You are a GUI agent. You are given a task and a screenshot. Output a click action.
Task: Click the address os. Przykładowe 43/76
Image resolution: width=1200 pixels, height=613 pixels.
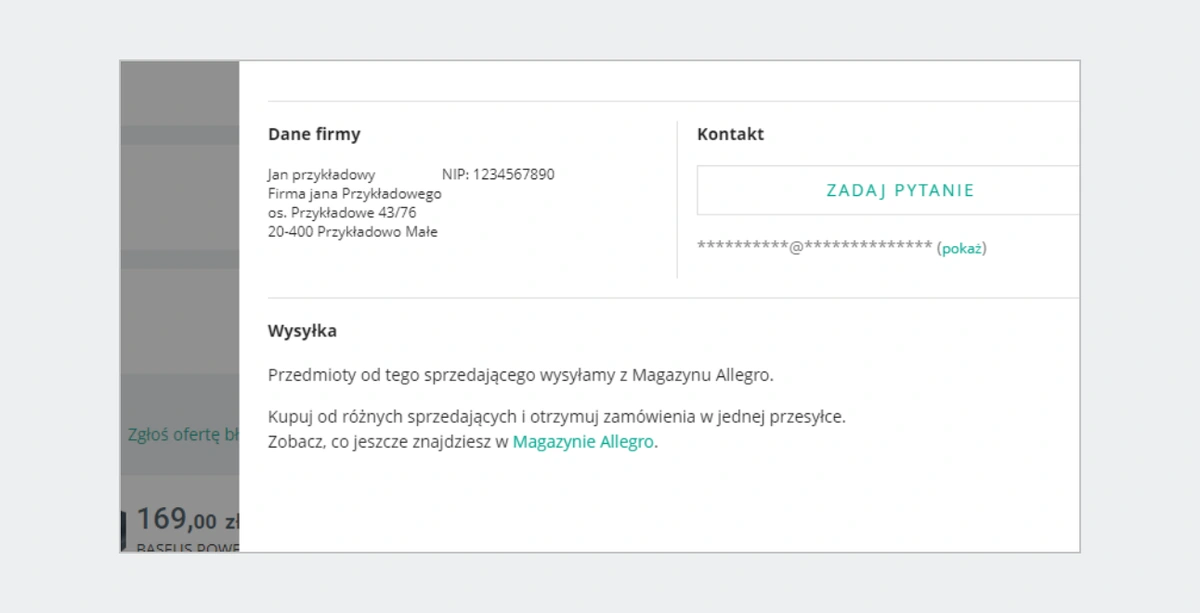coord(341,212)
